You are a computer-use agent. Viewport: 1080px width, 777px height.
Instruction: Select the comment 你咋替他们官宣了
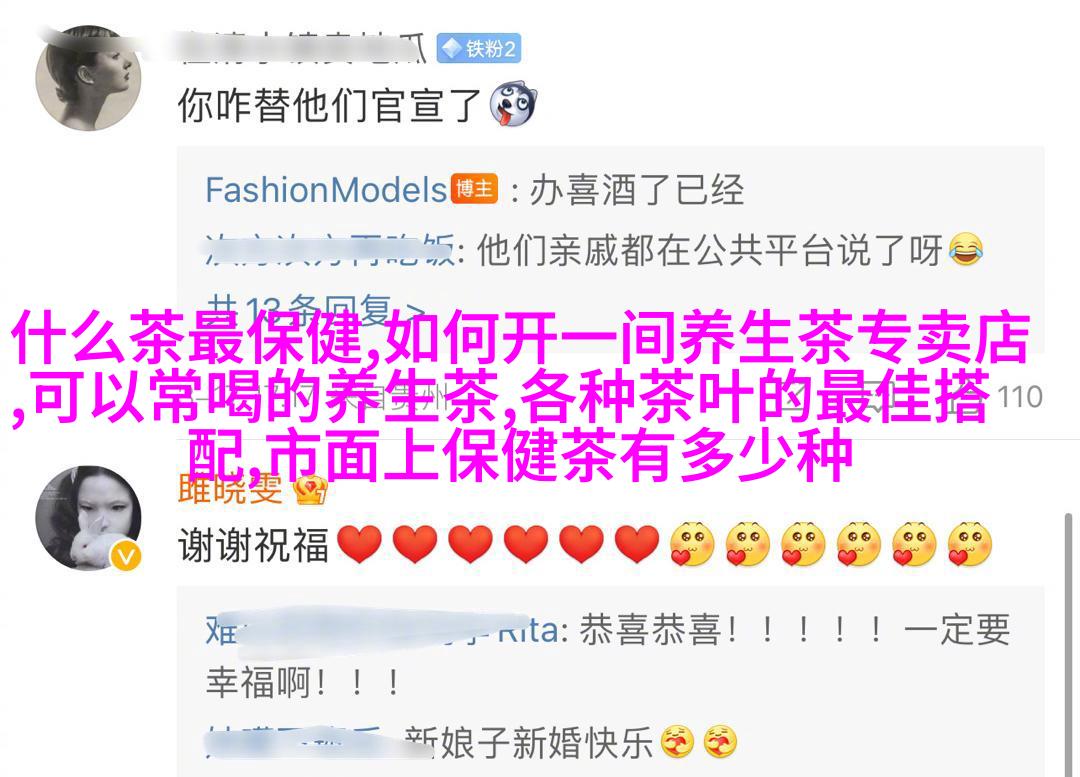pyautogui.click(x=329, y=105)
